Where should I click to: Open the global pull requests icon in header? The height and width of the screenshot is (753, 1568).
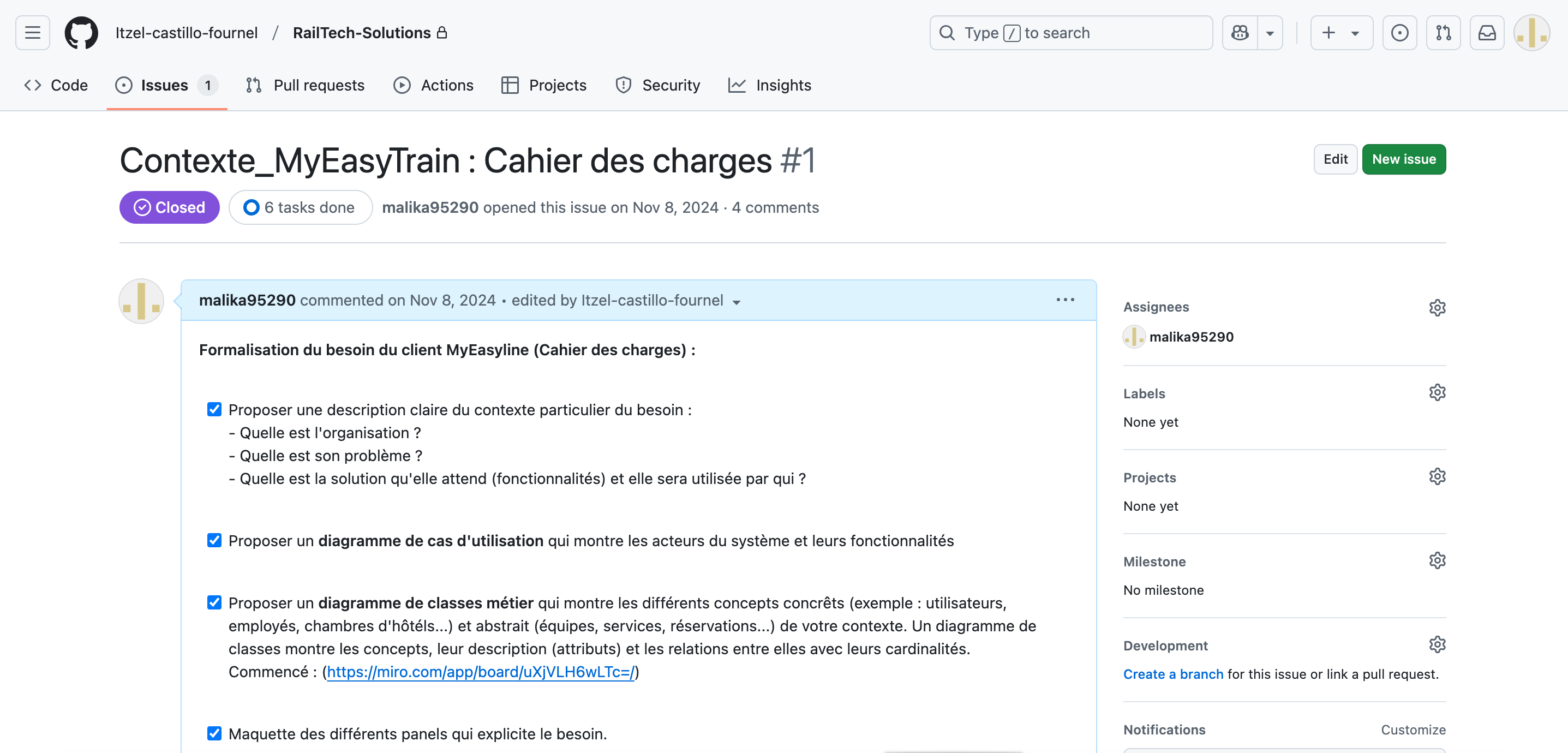pos(1443,33)
